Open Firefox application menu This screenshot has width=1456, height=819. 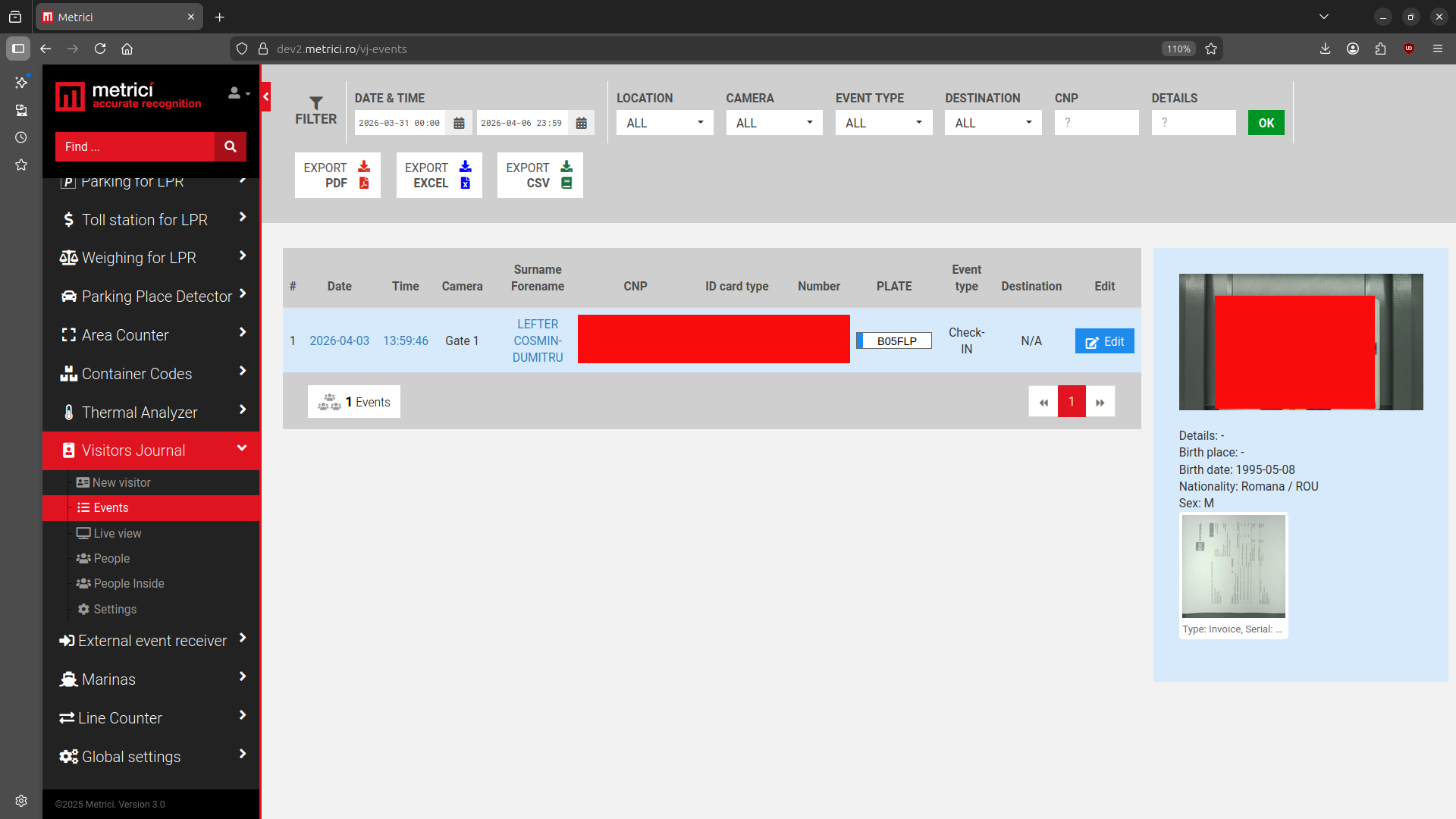(x=1437, y=49)
